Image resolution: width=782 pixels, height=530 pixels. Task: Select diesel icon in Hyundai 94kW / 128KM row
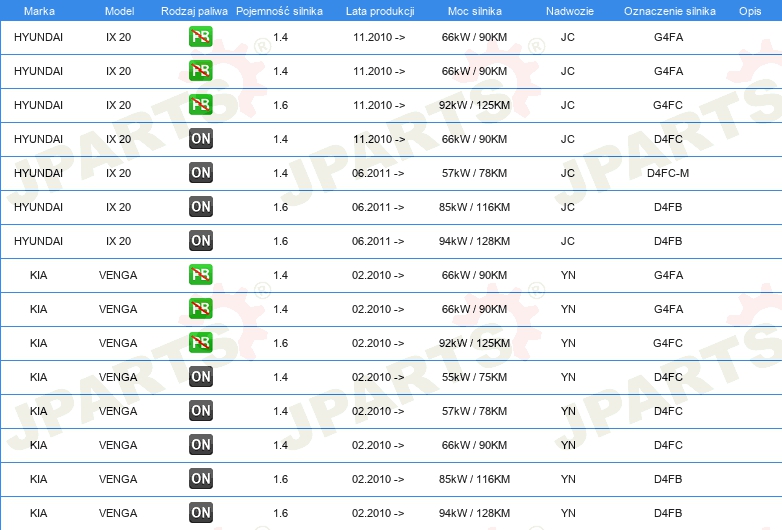[x=200, y=241]
